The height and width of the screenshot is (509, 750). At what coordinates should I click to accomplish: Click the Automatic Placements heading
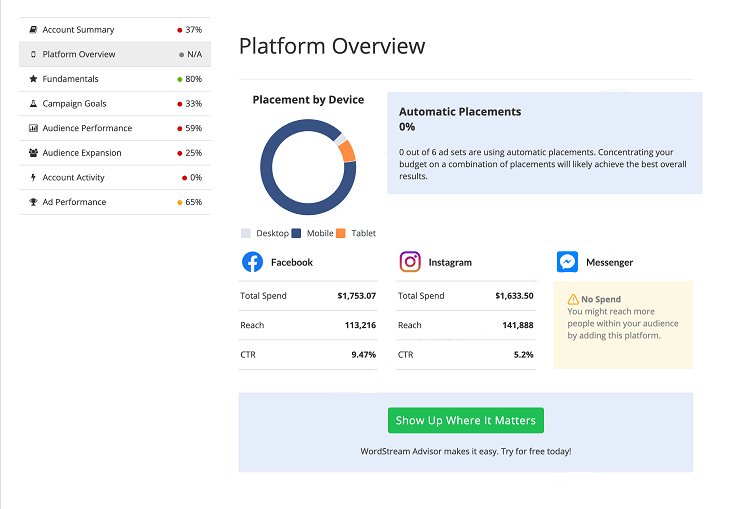(x=460, y=112)
